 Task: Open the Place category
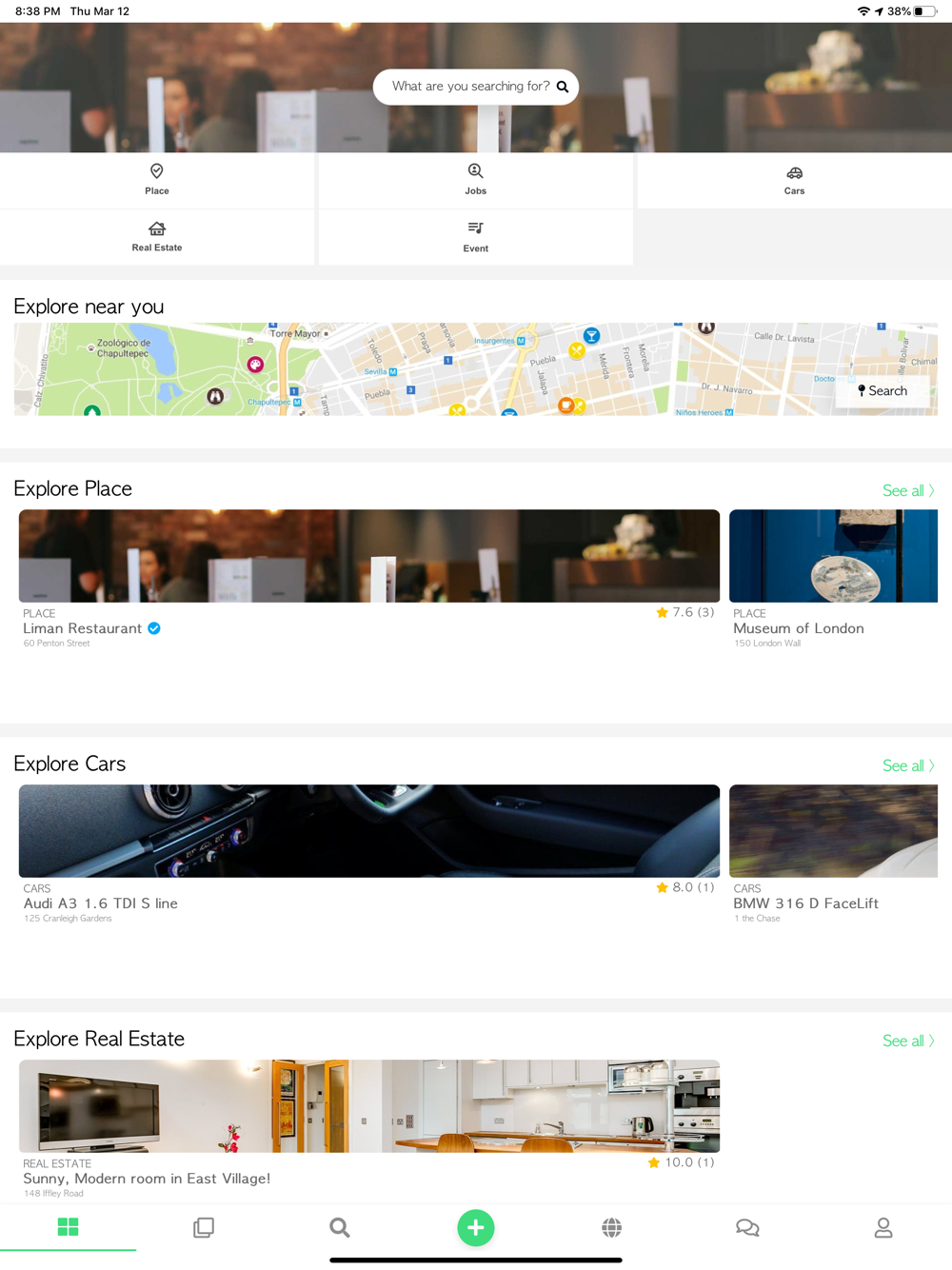point(157,180)
